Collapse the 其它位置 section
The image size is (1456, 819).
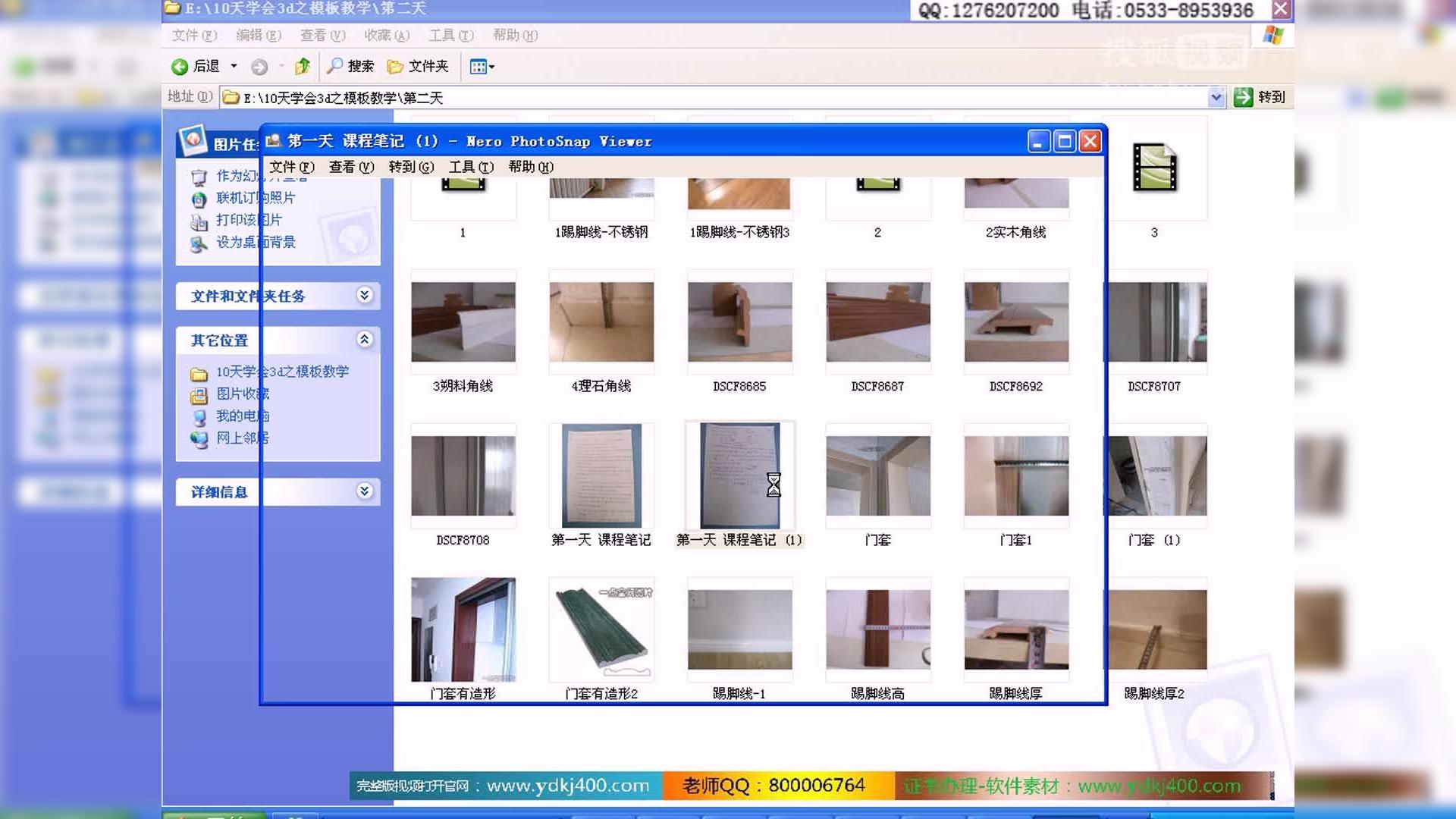[x=365, y=340]
